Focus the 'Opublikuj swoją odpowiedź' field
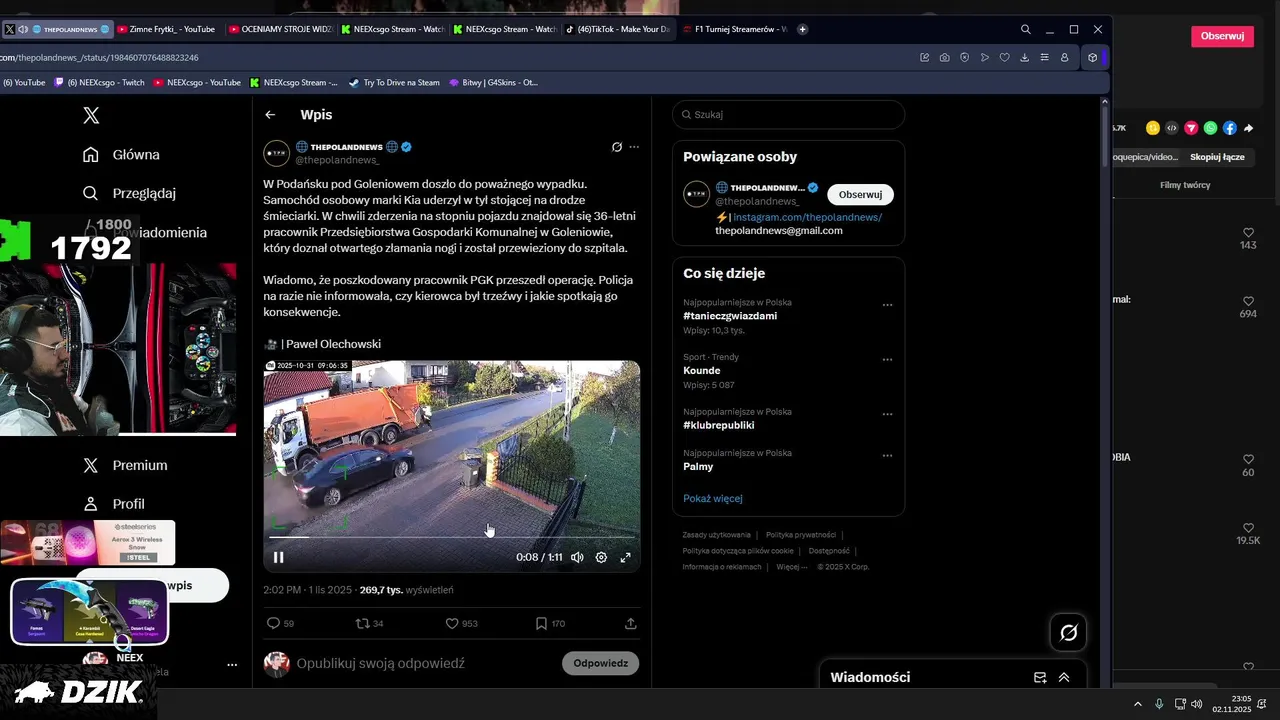The height and width of the screenshot is (720, 1280). (380, 663)
